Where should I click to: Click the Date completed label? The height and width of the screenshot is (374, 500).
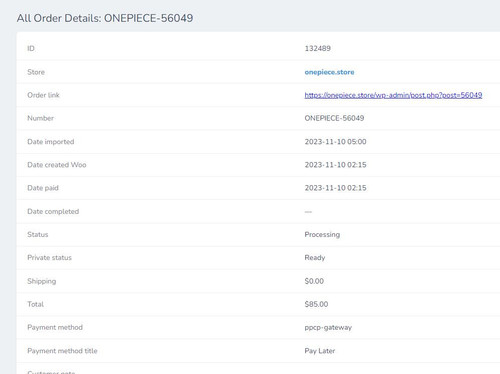[x=53, y=212]
